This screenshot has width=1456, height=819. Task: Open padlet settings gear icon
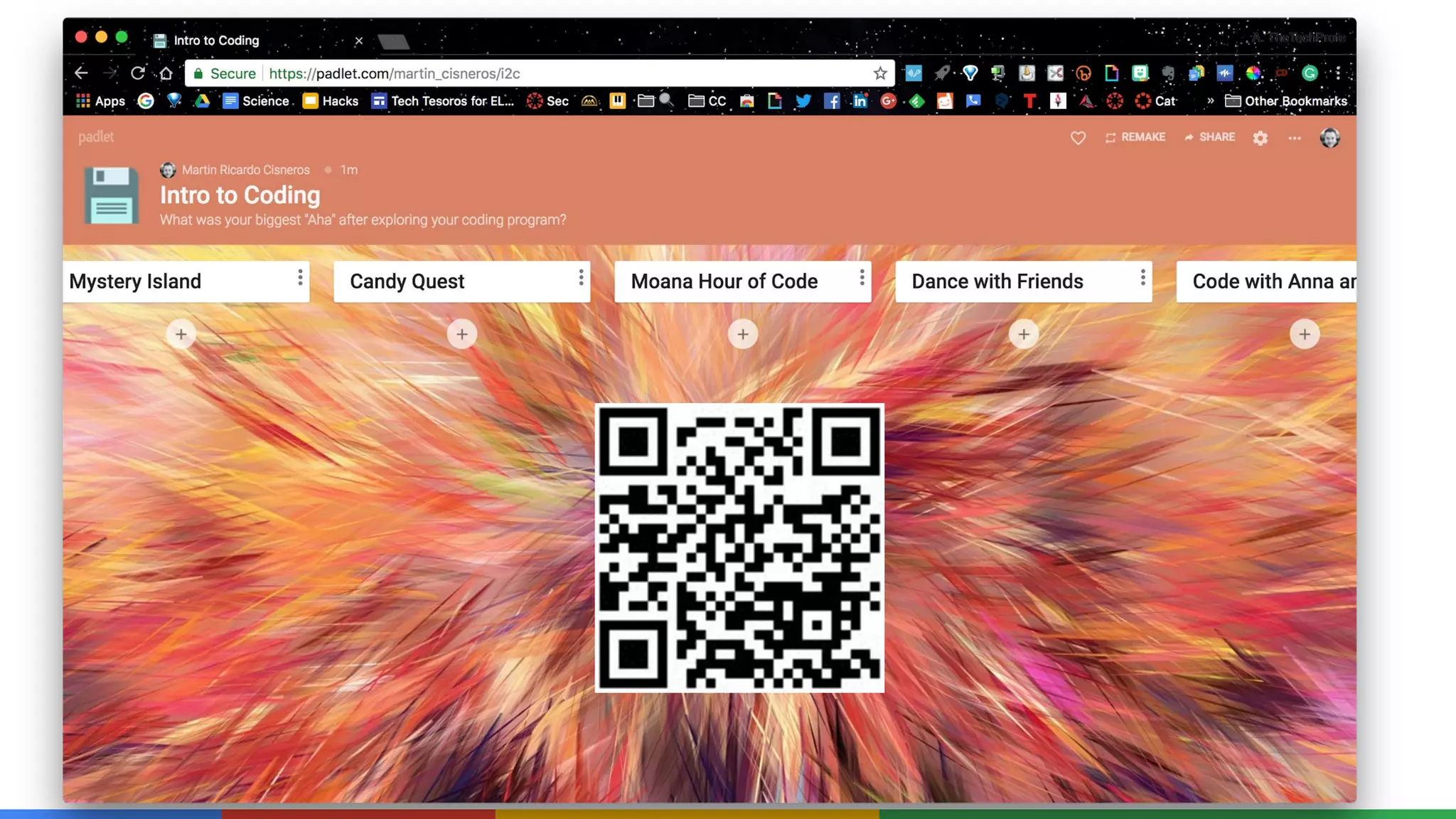1260,138
